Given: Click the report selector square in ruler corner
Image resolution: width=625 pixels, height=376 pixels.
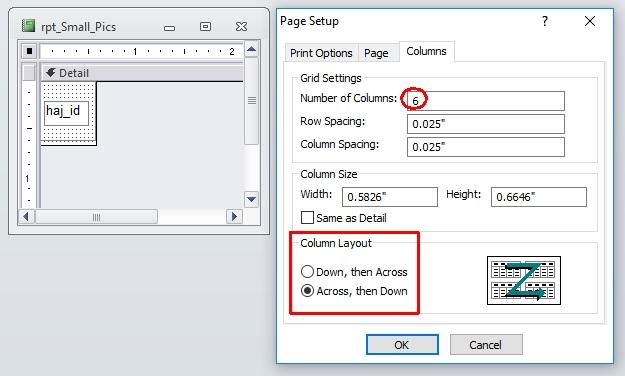Looking at the screenshot, I should coord(29,51).
